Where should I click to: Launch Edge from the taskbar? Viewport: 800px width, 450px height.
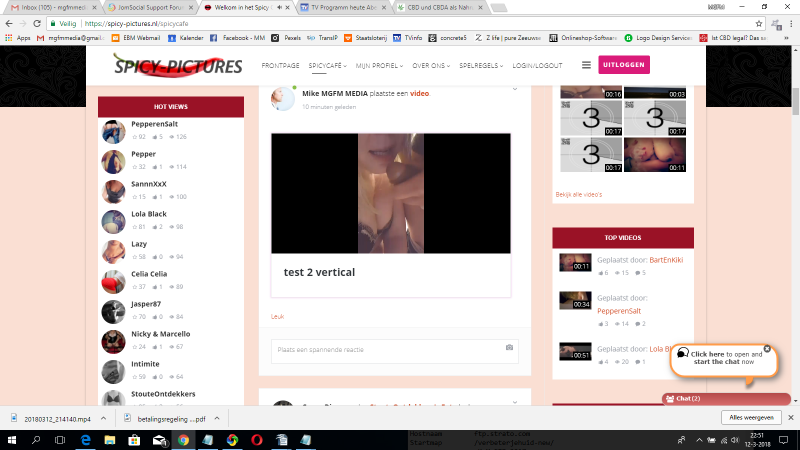(x=85, y=440)
